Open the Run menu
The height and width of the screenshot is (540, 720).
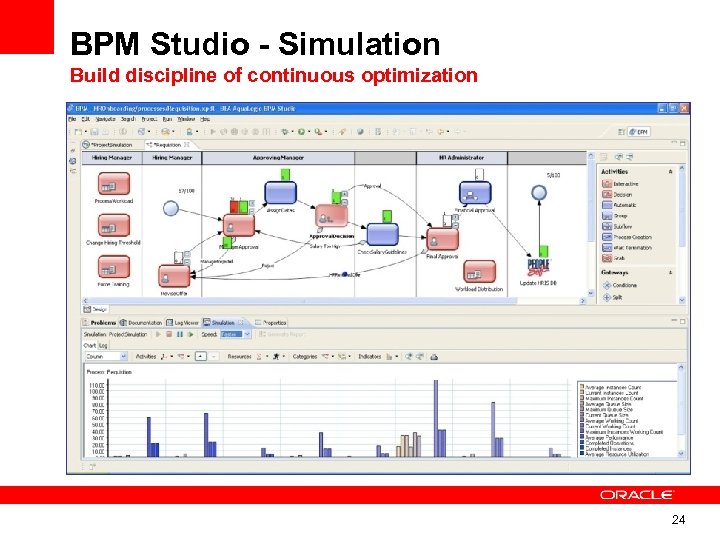pos(167,119)
